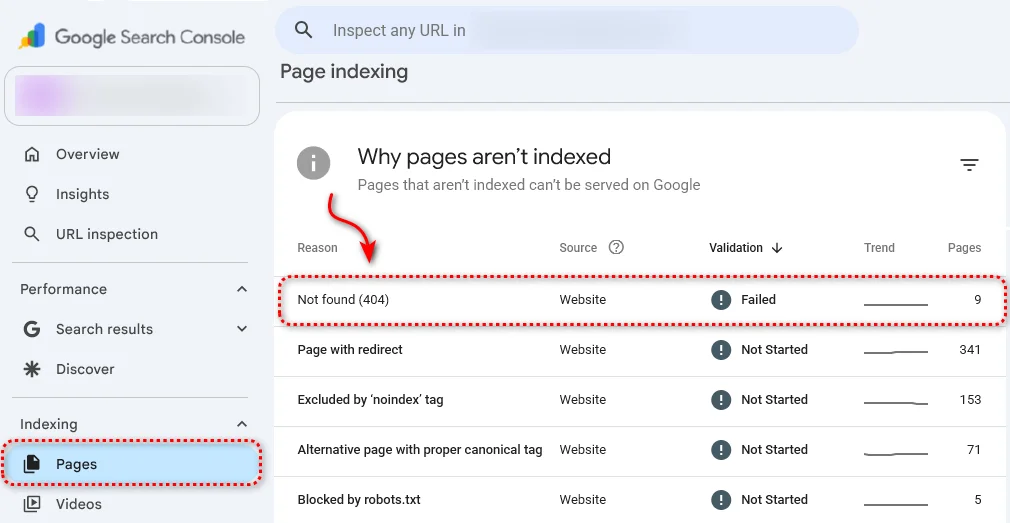Sort by Validation column header
1010x523 pixels.
[x=736, y=248]
